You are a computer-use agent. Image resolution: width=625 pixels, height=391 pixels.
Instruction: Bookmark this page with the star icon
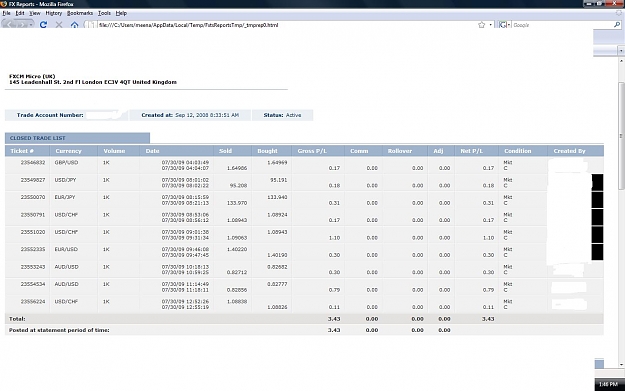pyautogui.click(x=482, y=25)
